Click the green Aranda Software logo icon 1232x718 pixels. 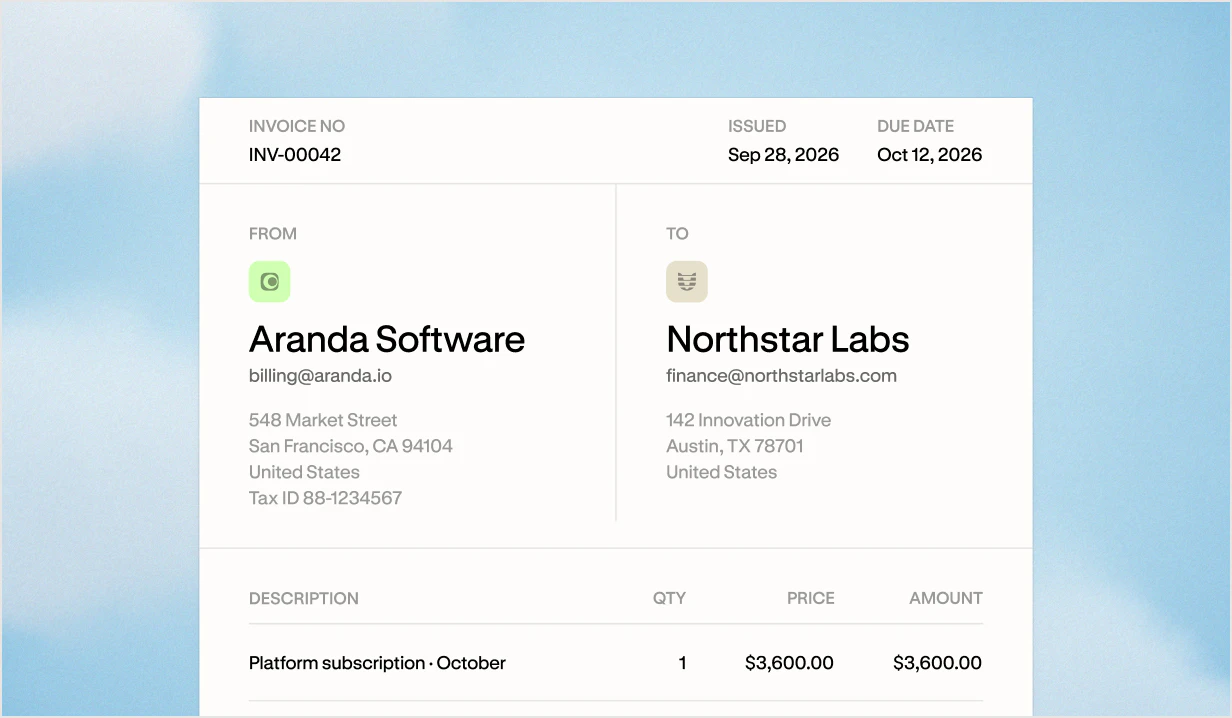[x=270, y=282]
